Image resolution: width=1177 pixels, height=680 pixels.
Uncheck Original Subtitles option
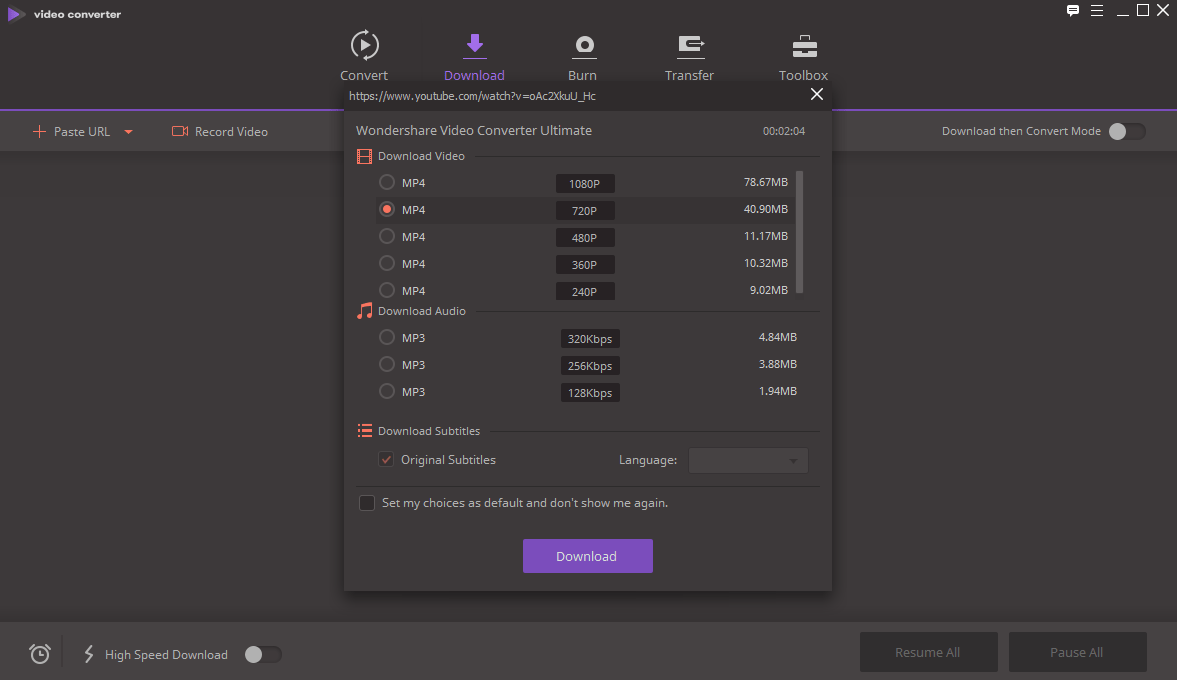[386, 459]
